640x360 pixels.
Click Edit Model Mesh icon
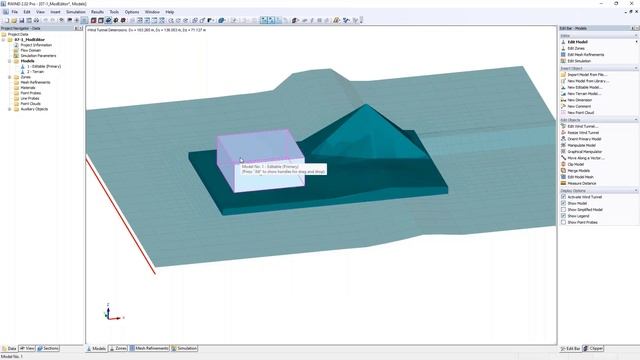(x=563, y=177)
